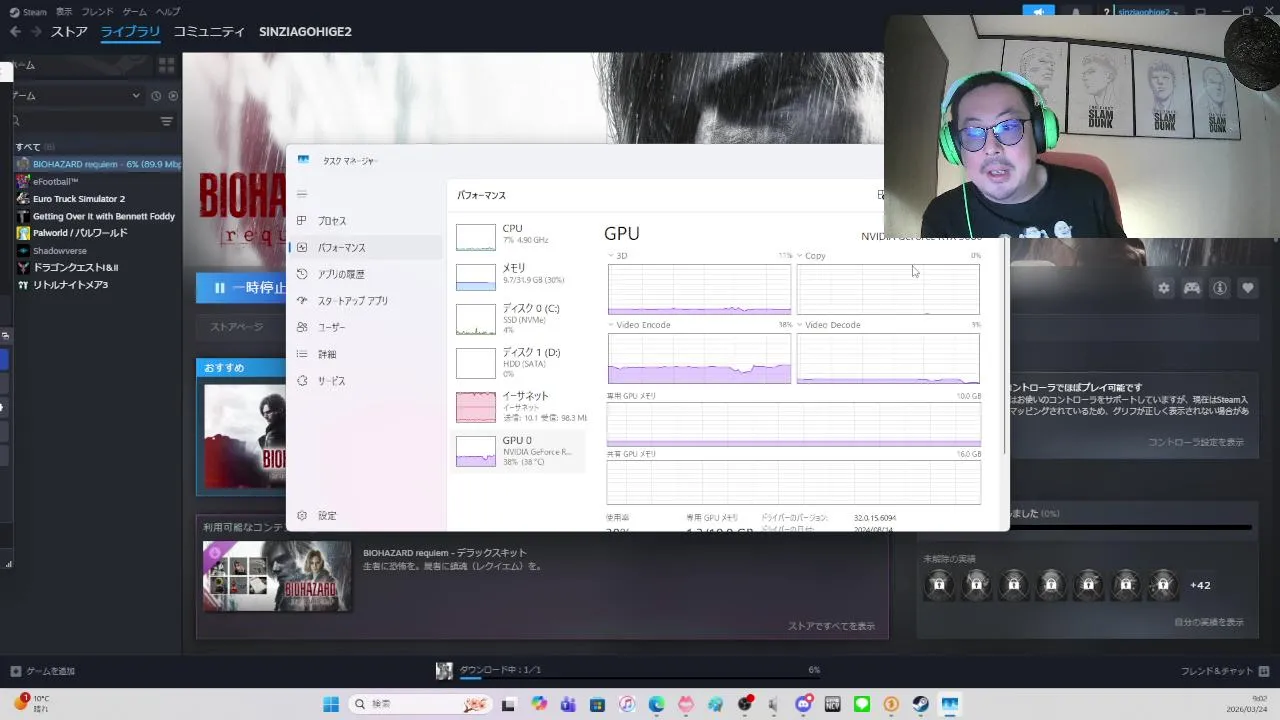Expand the Video Decode graph dropdown
Screen dimensions: 1280x720
coord(800,325)
